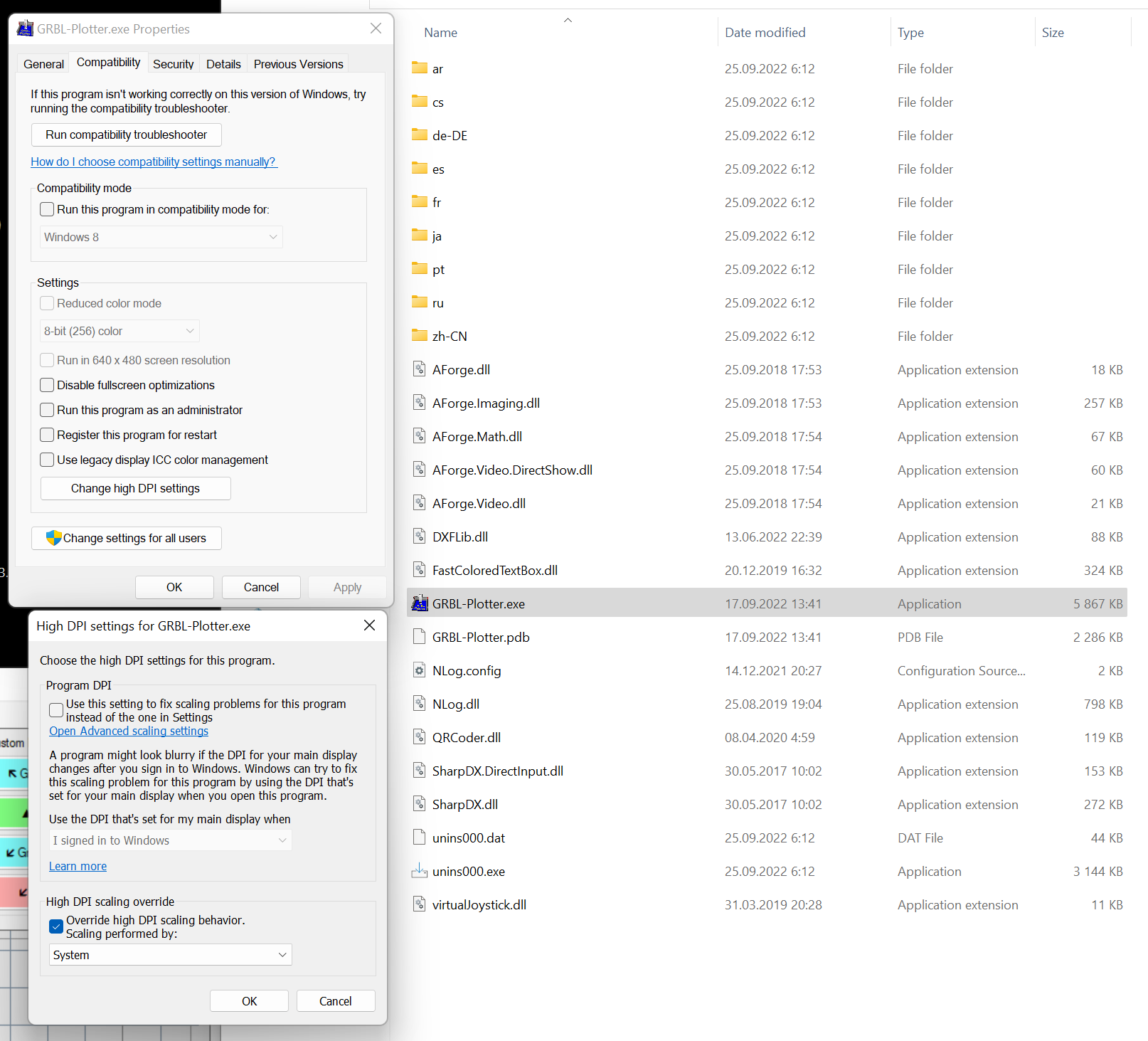
Task: Click the de-DE folder icon
Action: coord(420,135)
